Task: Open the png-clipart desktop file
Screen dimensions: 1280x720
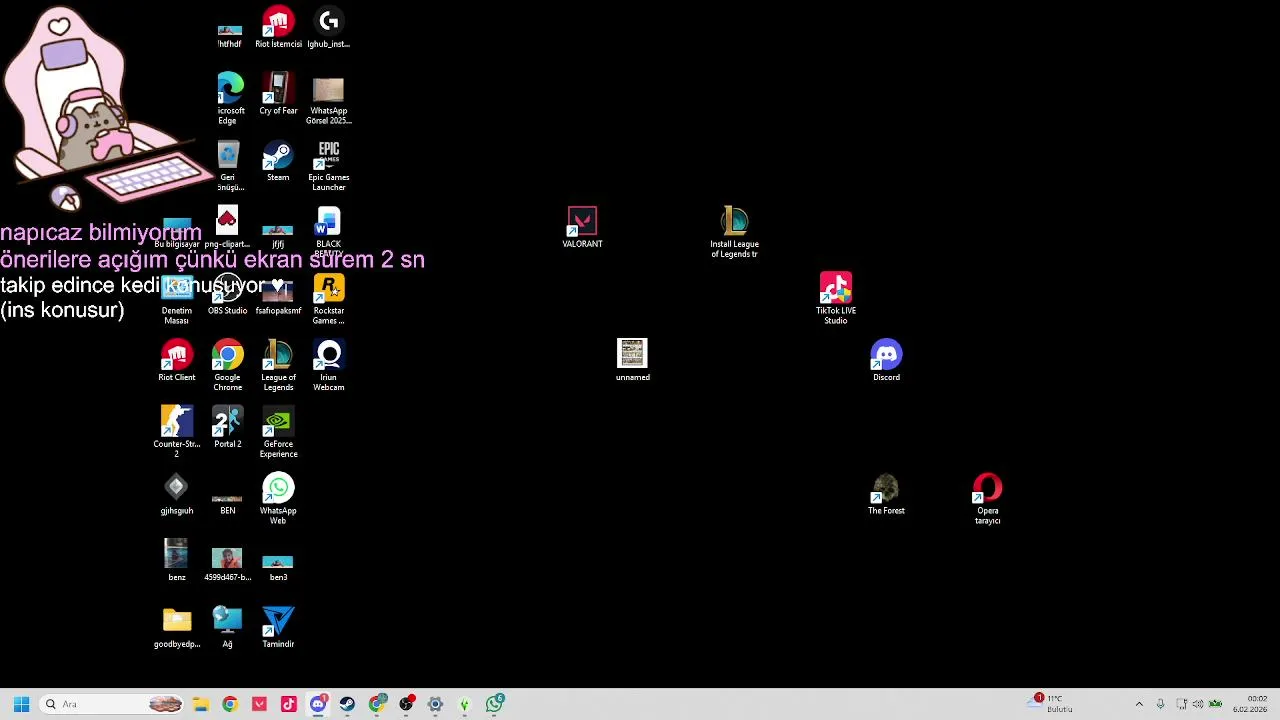Action: pos(227,228)
